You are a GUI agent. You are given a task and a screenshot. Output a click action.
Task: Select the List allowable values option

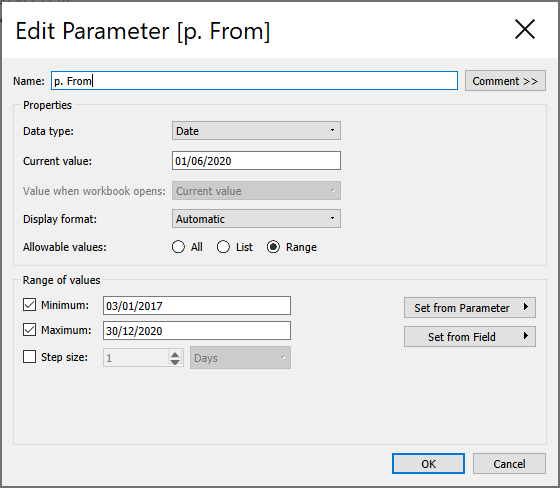click(x=223, y=247)
